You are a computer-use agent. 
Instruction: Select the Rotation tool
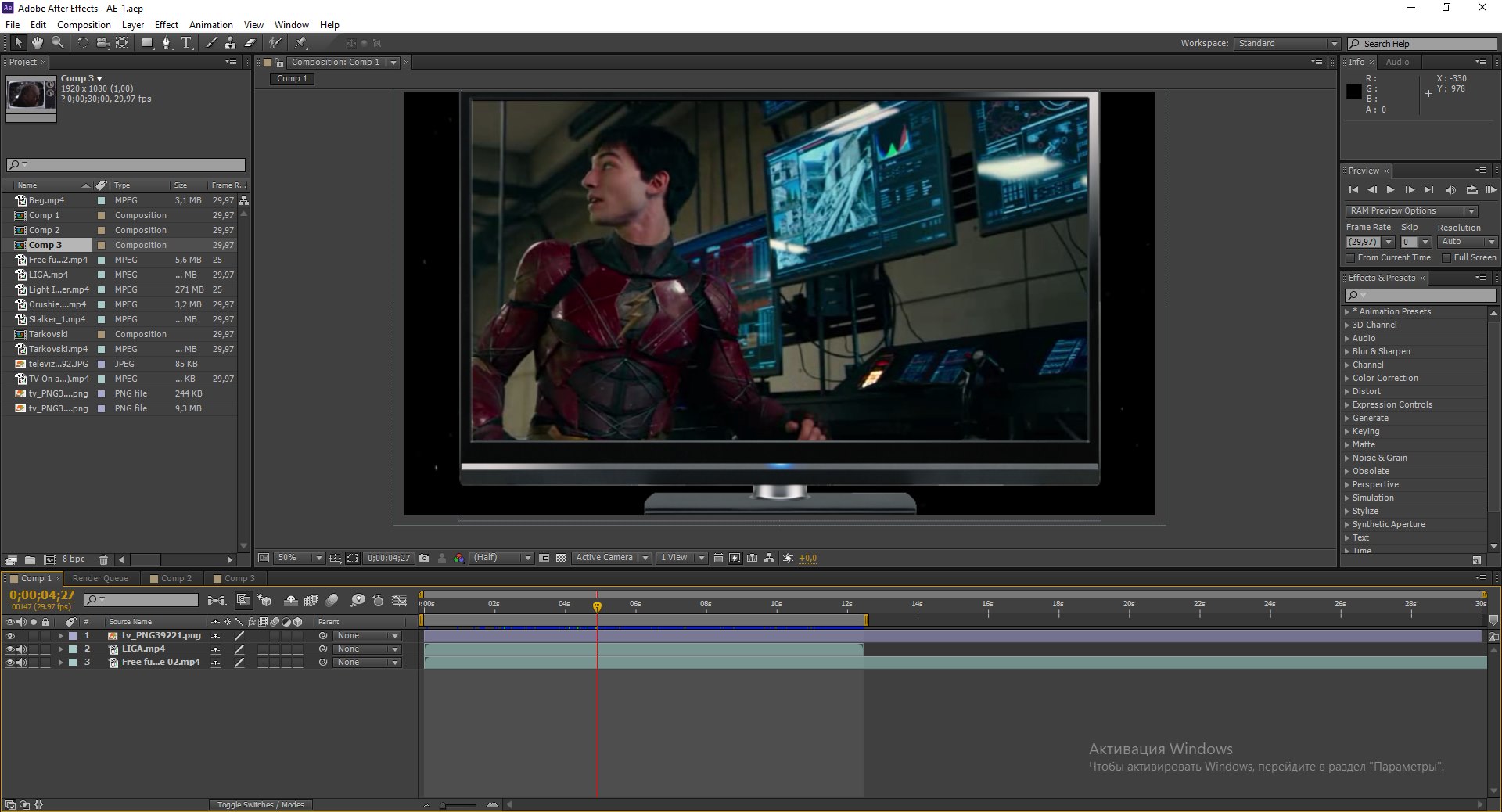point(82,43)
